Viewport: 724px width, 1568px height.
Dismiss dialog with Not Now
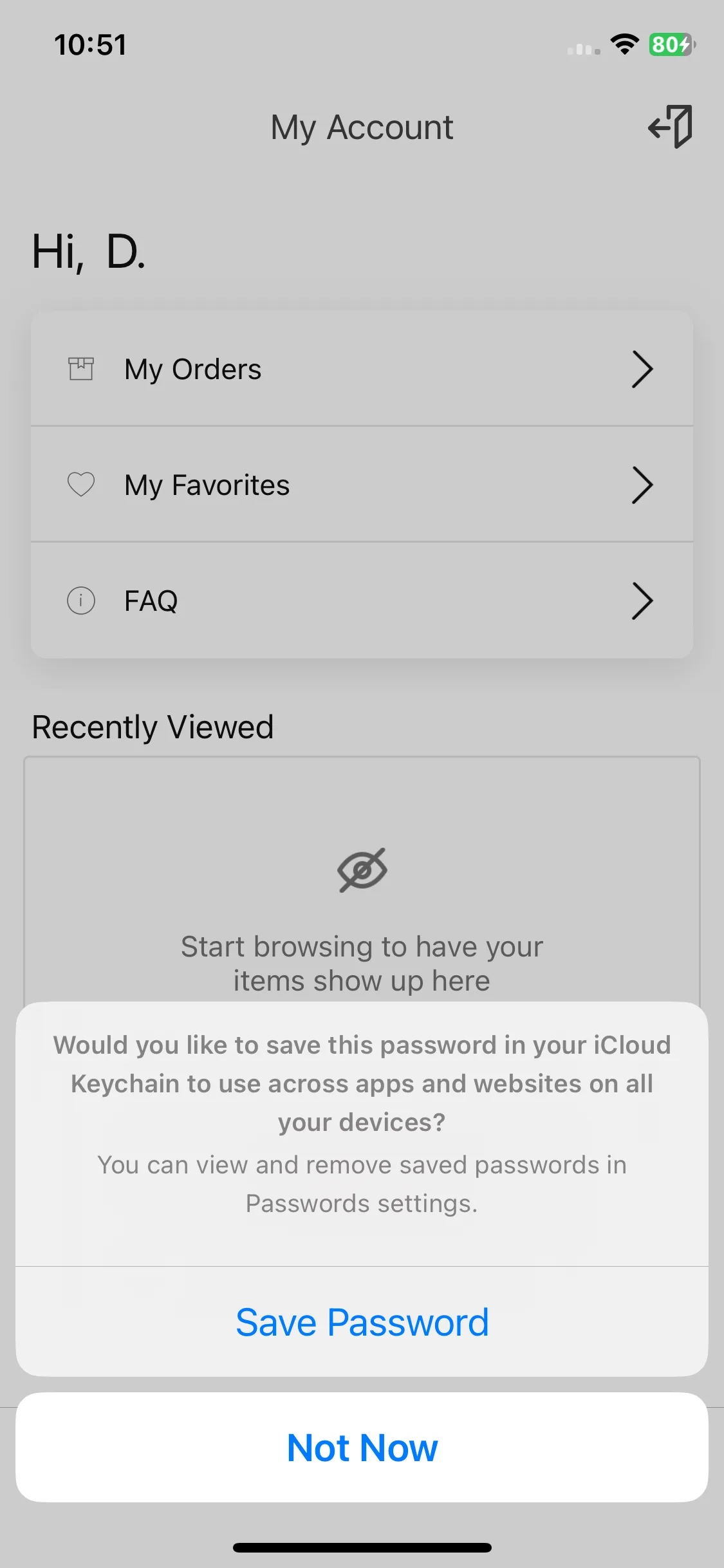362,1448
